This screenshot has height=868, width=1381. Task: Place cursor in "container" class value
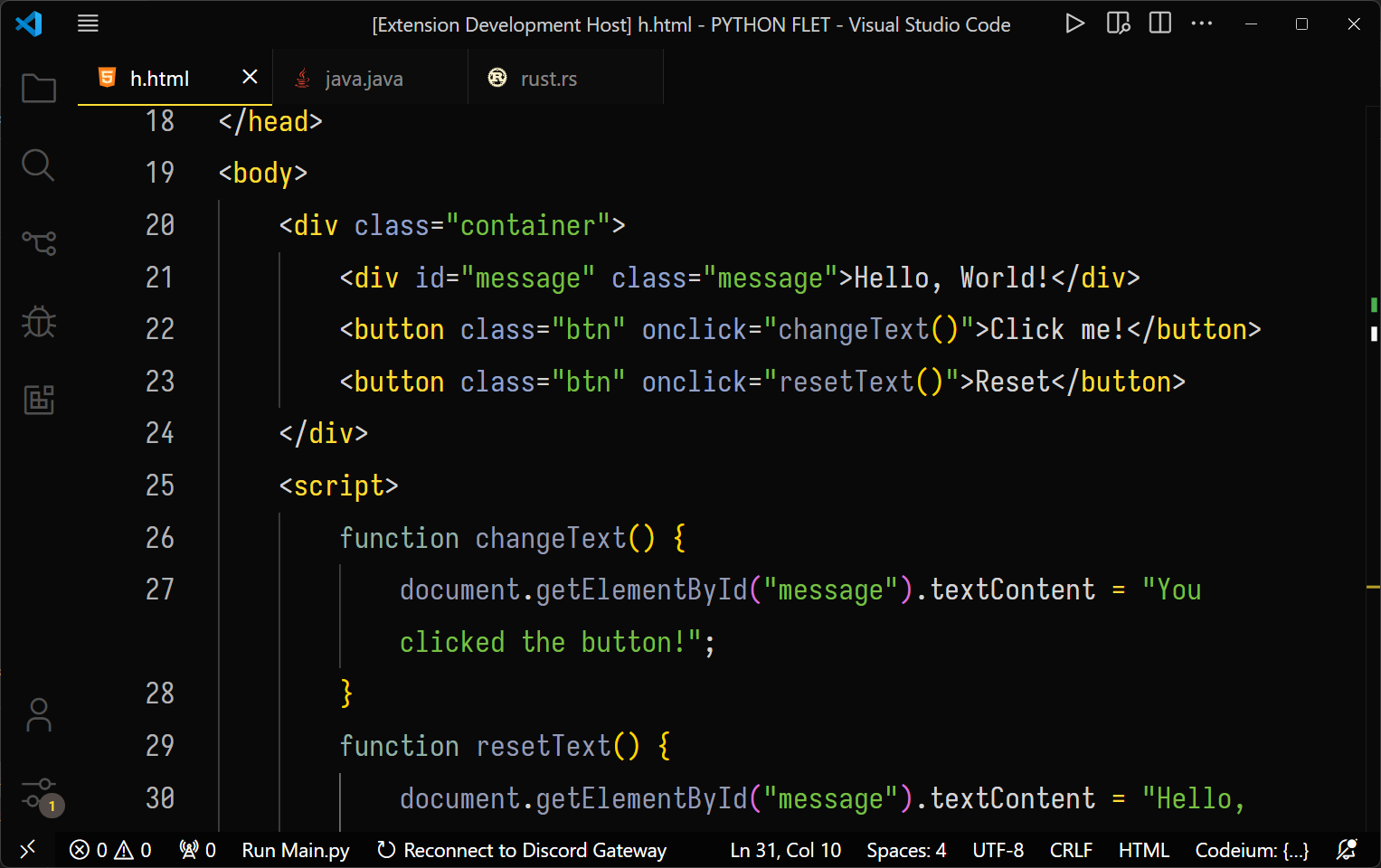528,225
